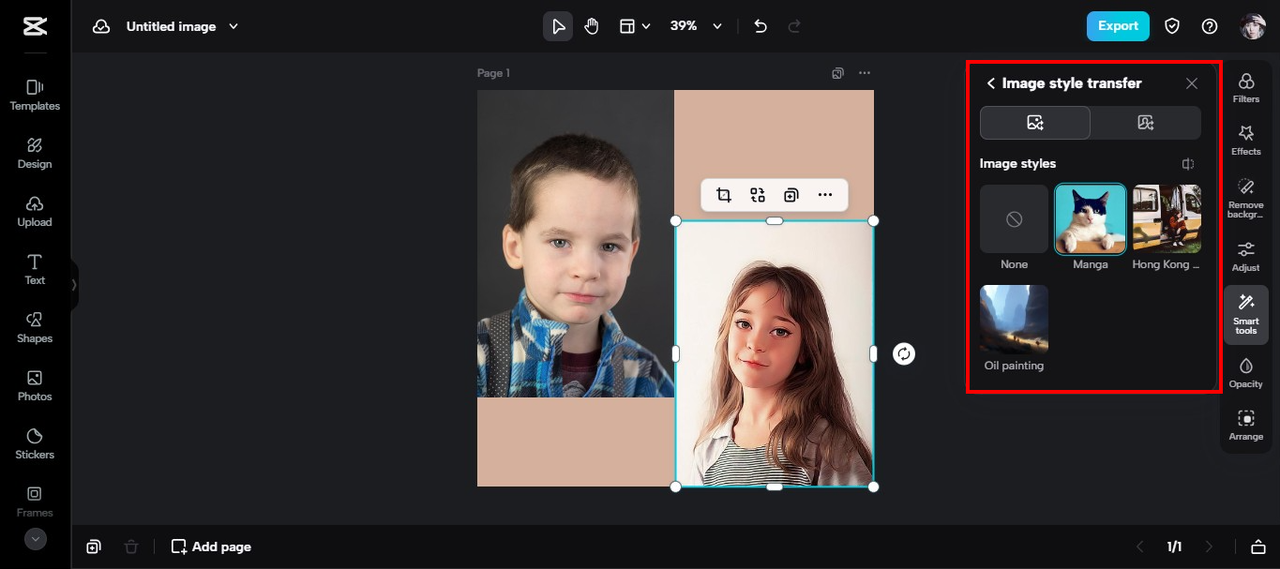Click the Page 1 label
This screenshot has height=569, width=1280.
pyautogui.click(x=493, y=73)
